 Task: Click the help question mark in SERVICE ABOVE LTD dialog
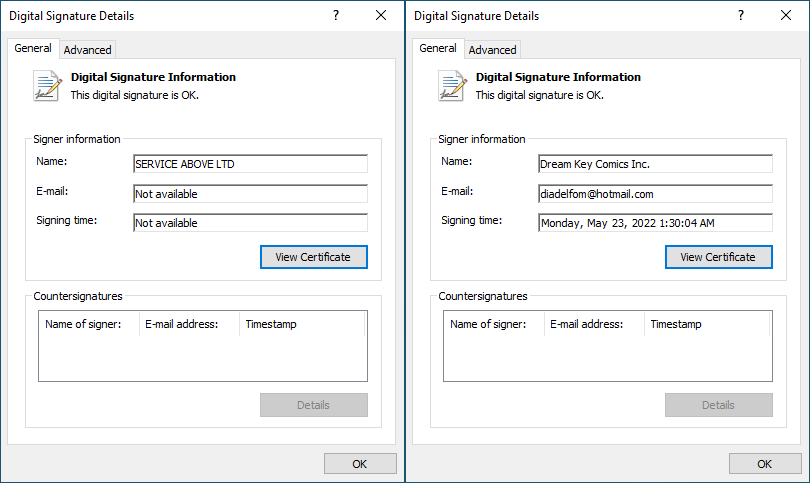click(335, 16)
